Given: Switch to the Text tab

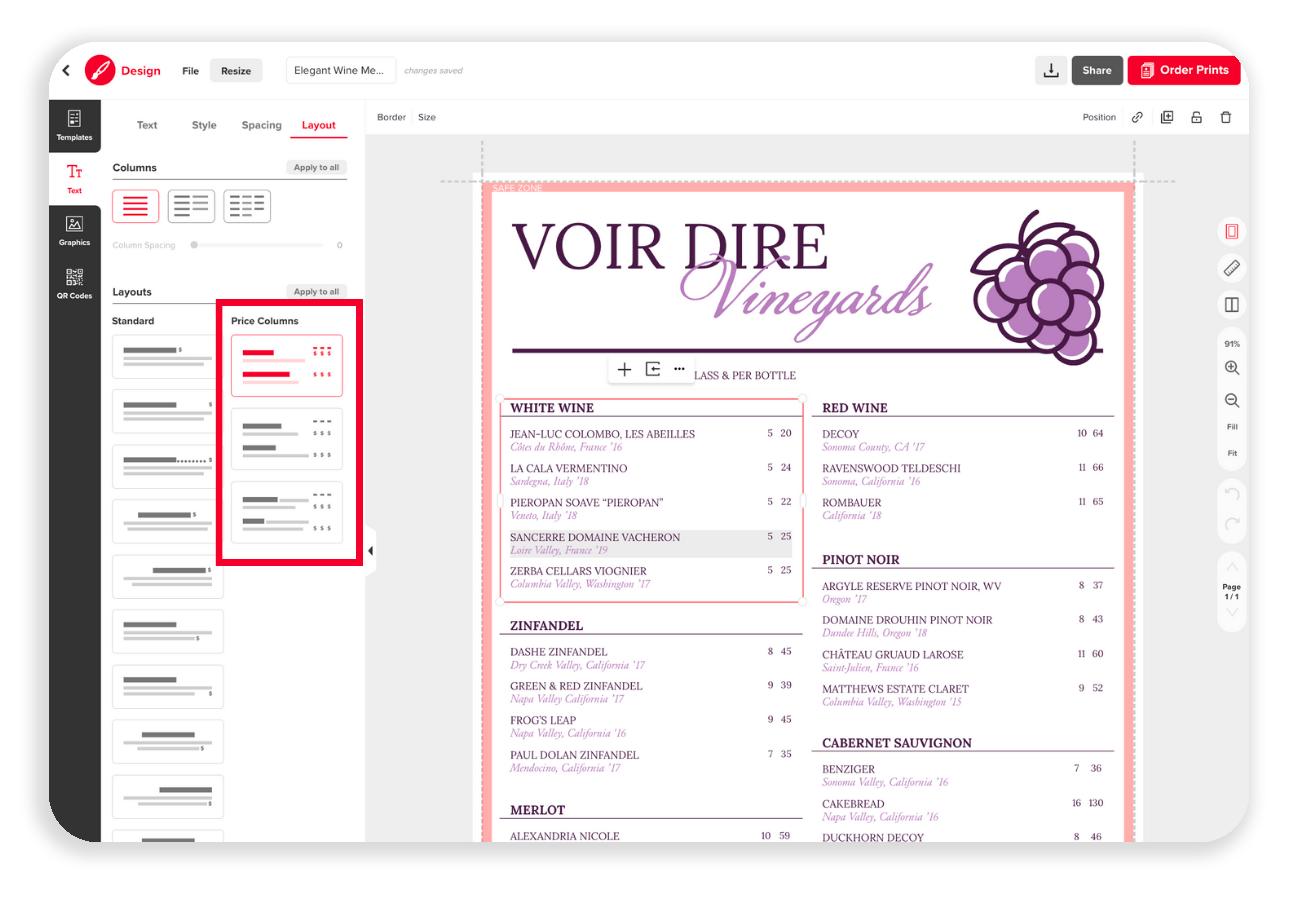Looking at the screenshot, I should pyautogui.click(x=147, y=125).
